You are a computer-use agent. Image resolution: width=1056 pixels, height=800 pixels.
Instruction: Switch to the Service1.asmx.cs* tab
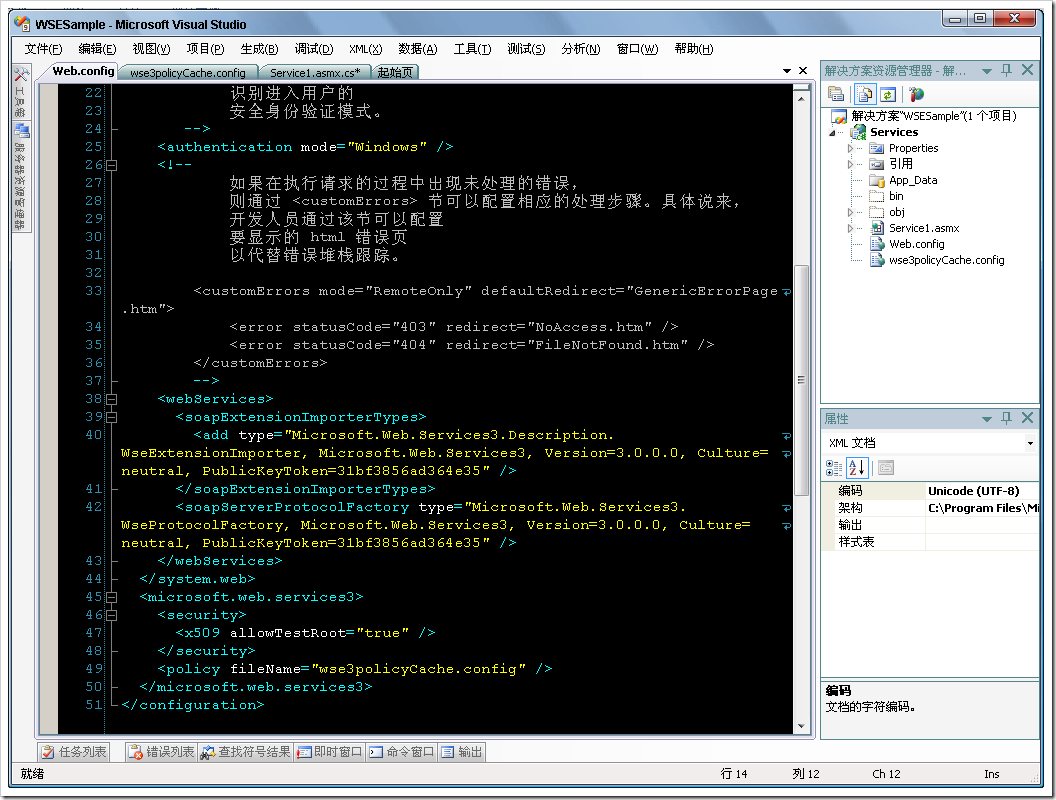coord(315,73)
